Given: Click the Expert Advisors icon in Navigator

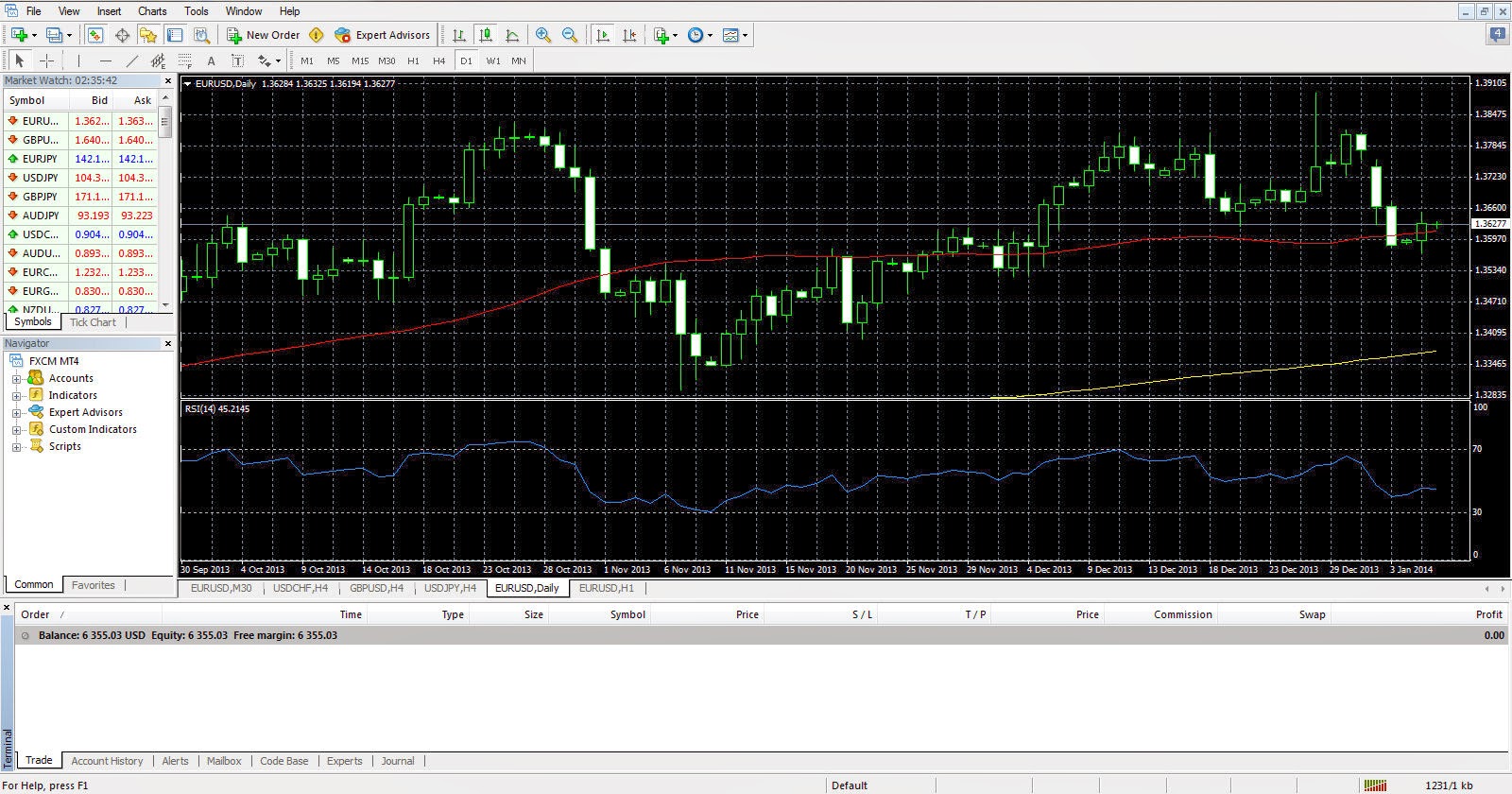Looking at the screenshot, I should pos(36,412).
